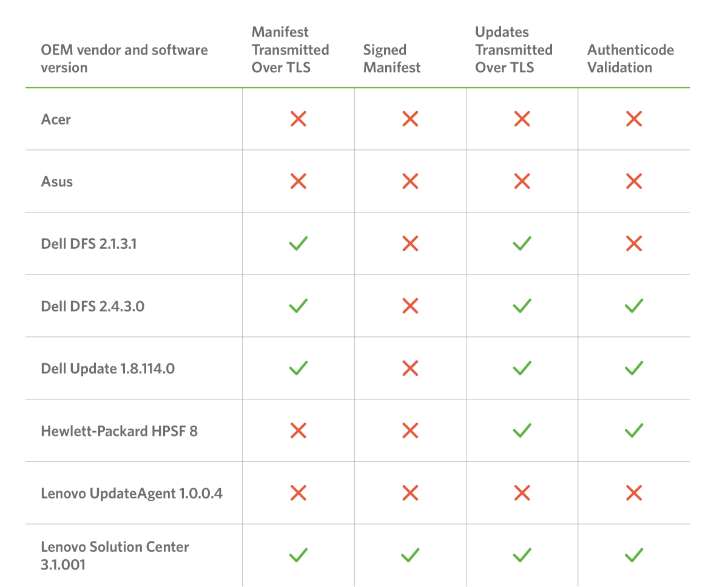Click Lenovo Solution Center Authenticode Validation checkmark
Viewport: 724px width, 587px height.
(633, 554)
